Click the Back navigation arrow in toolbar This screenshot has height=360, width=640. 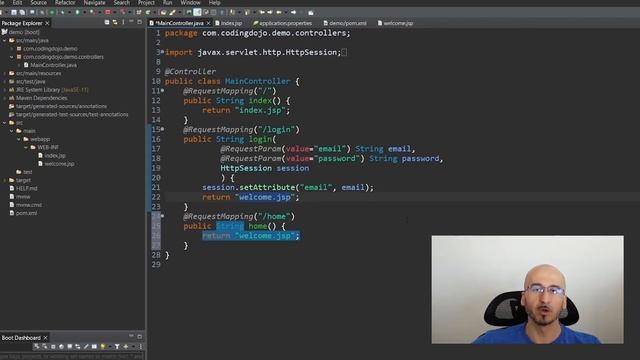coord(278,12)
